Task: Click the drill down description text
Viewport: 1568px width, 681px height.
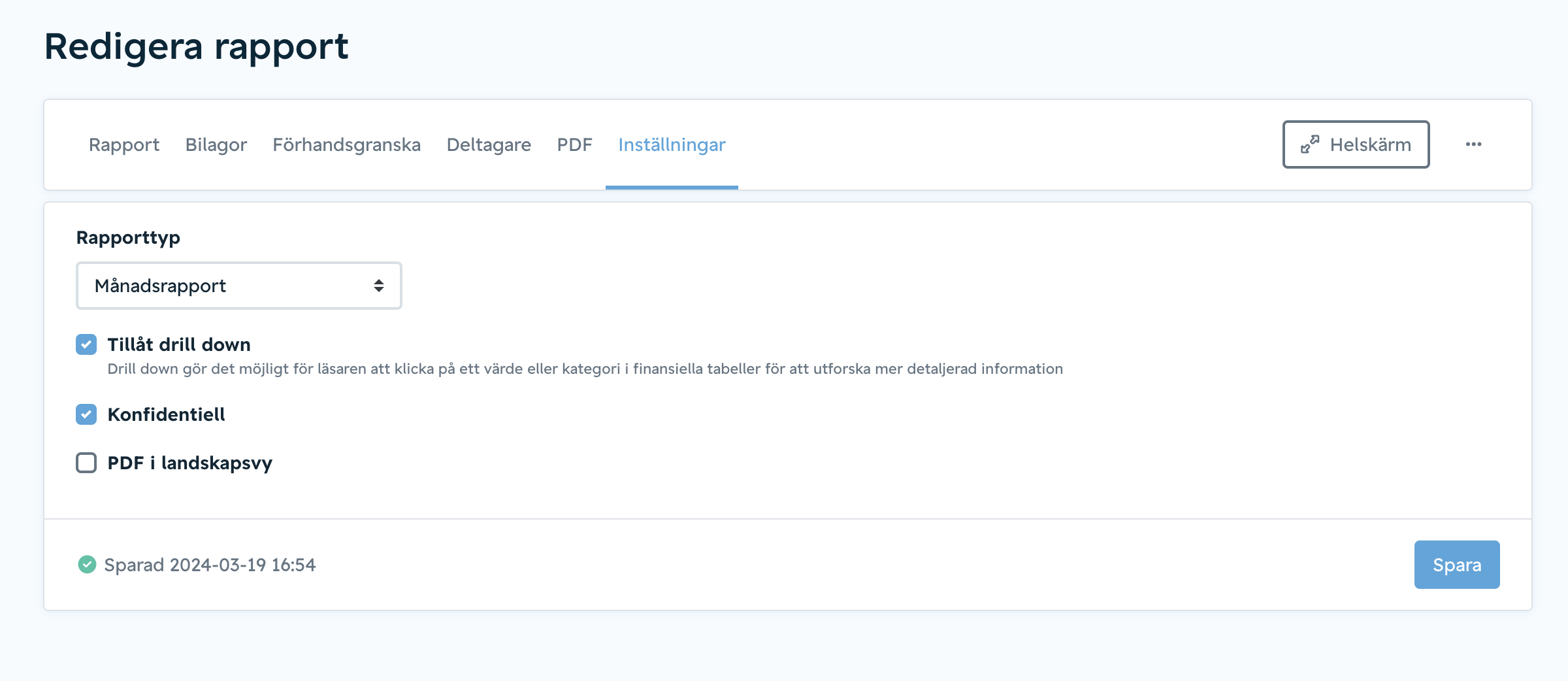Action: [585, 369]
